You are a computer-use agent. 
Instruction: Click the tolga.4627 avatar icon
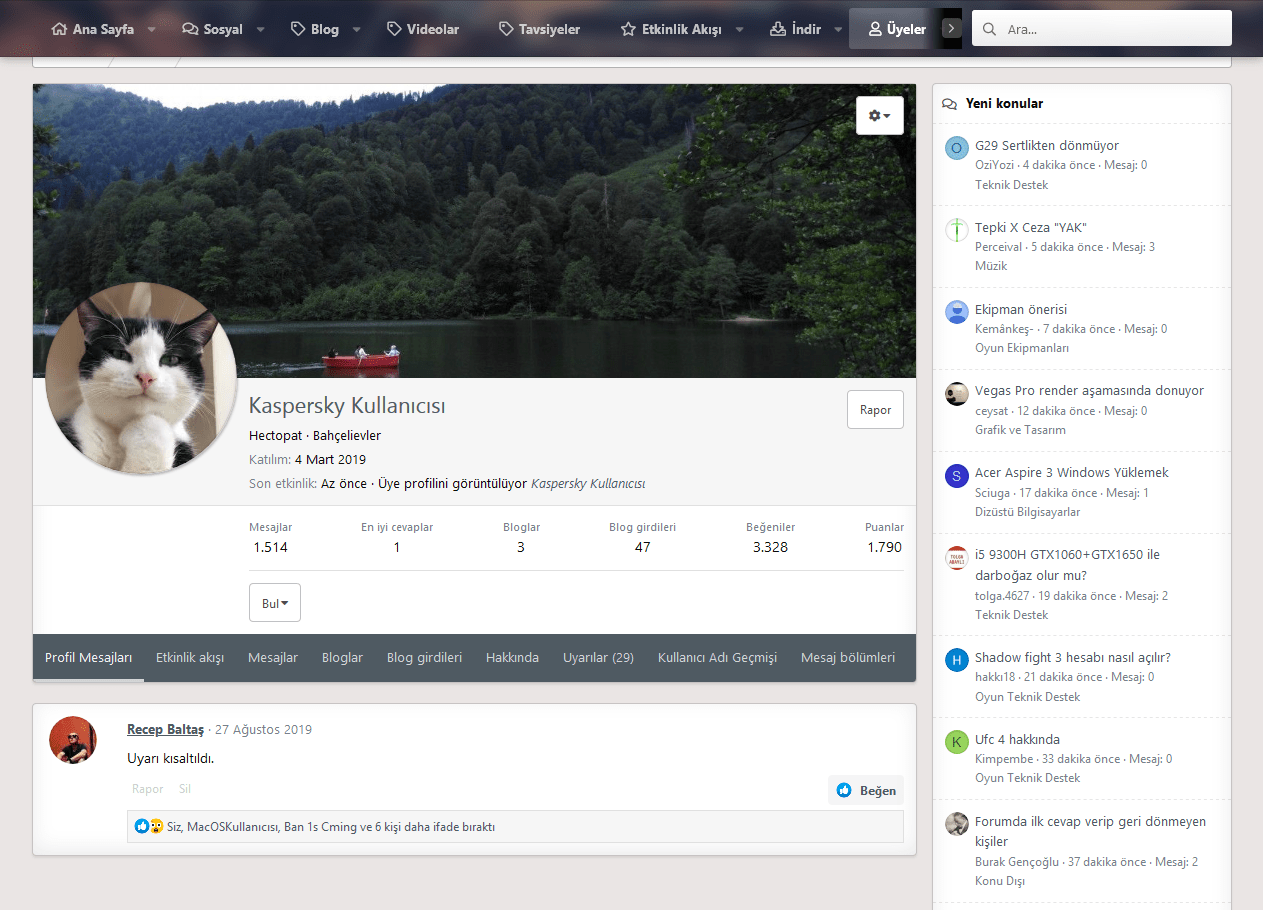[957, 558]
